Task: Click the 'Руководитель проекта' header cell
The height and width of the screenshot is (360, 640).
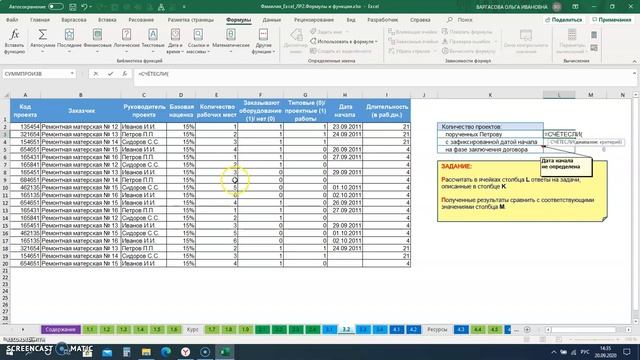Action: click(143, 111)
